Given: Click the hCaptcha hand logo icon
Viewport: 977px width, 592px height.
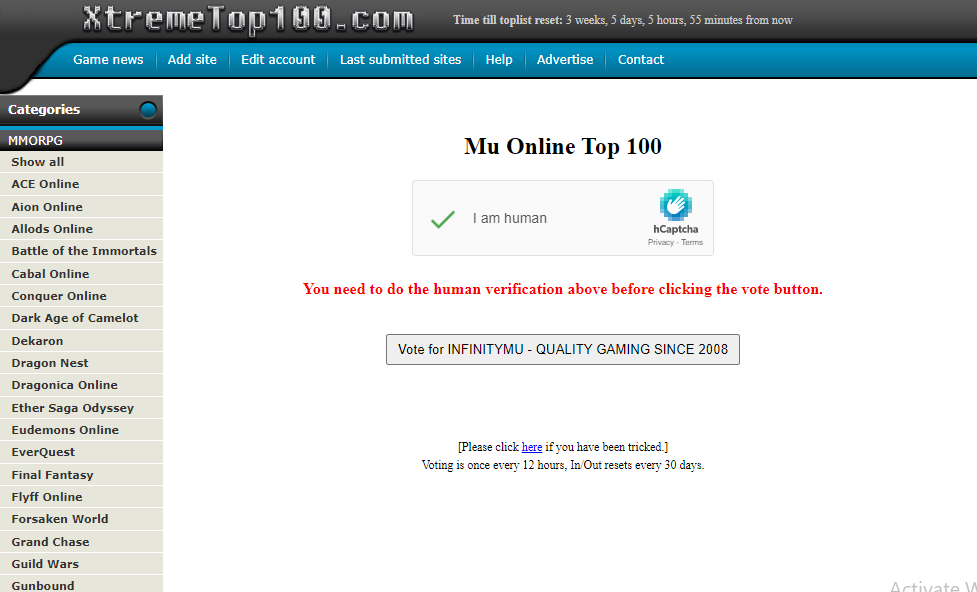Looking at the screenshot, I should point(675,204).
